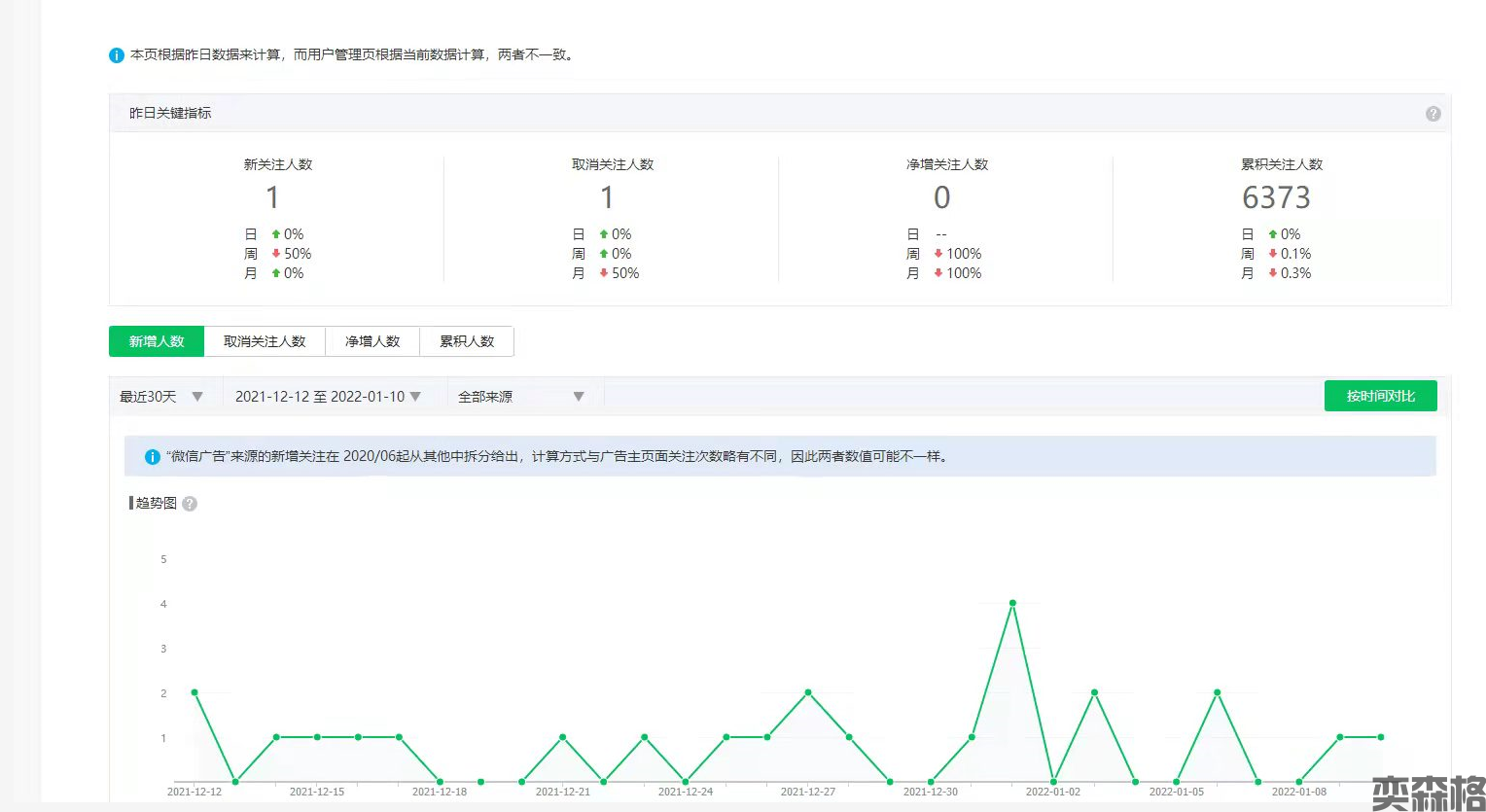This screenshot has width=1486, height=812.
Task: Select the 新增人数 tab
Action: [157, 341]
